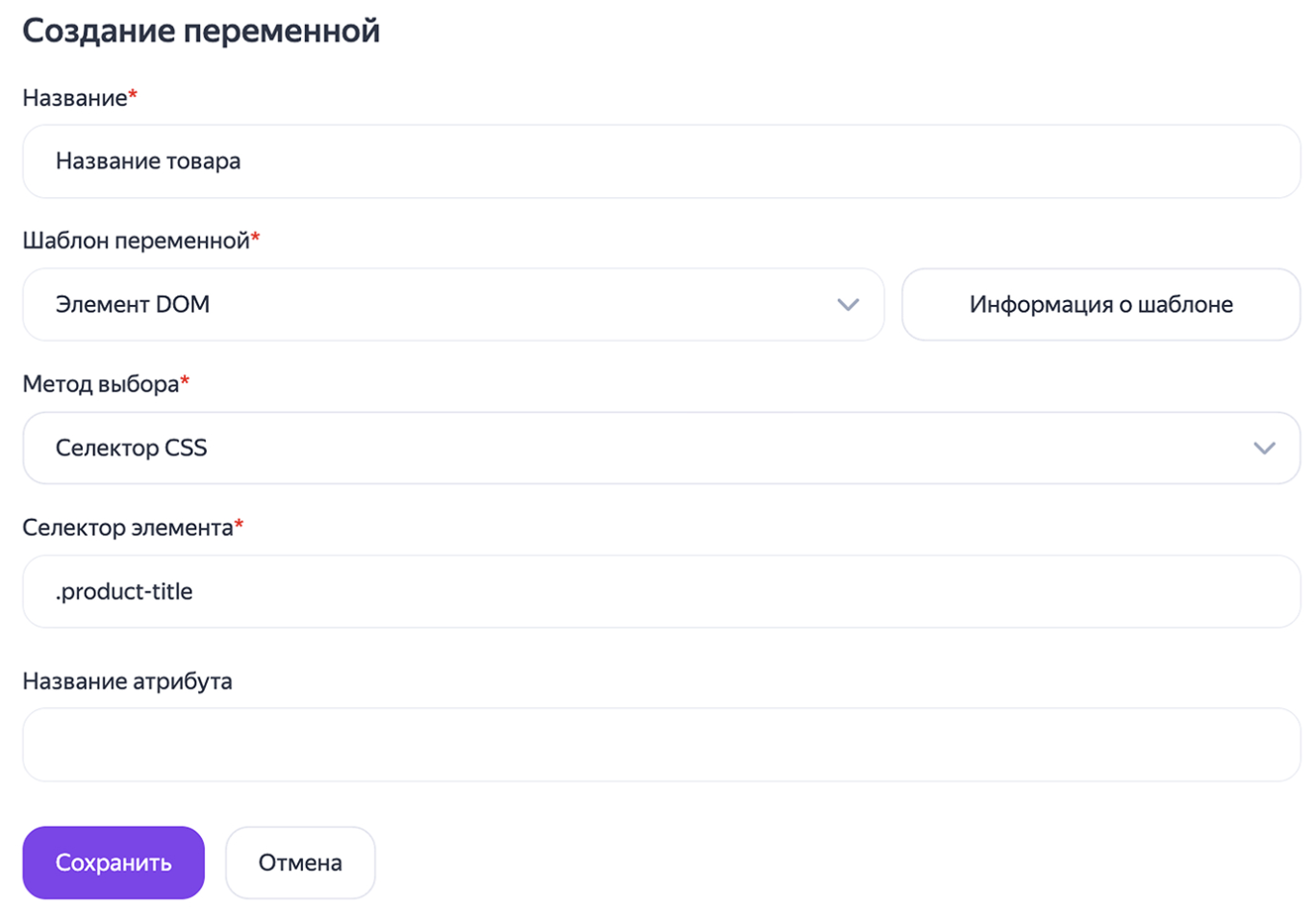
Task: Click the 'Шаблон переменной' label
Action: [x=136, y=241]
